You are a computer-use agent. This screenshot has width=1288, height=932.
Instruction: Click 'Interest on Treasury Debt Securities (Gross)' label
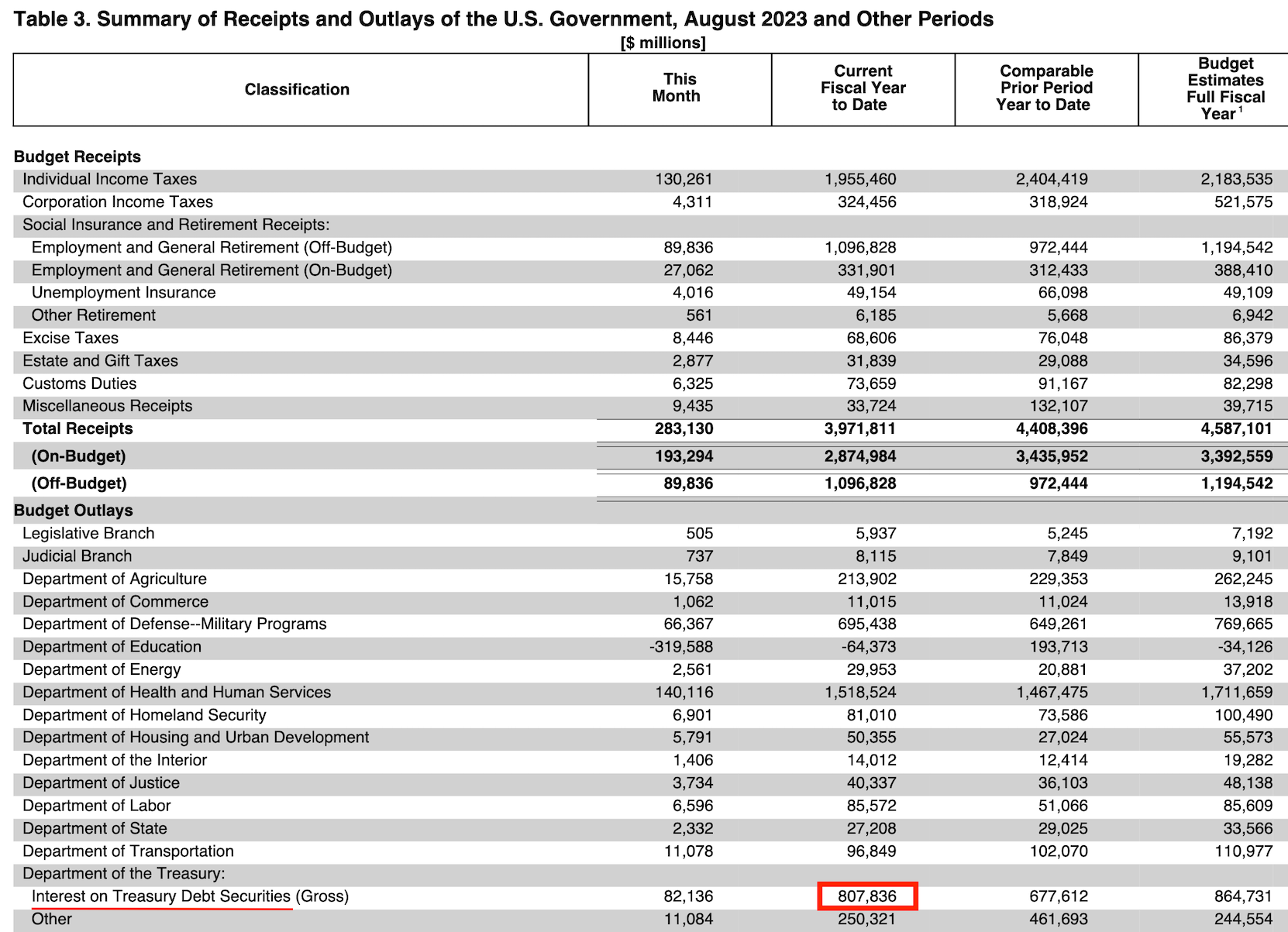click(190, 896)
